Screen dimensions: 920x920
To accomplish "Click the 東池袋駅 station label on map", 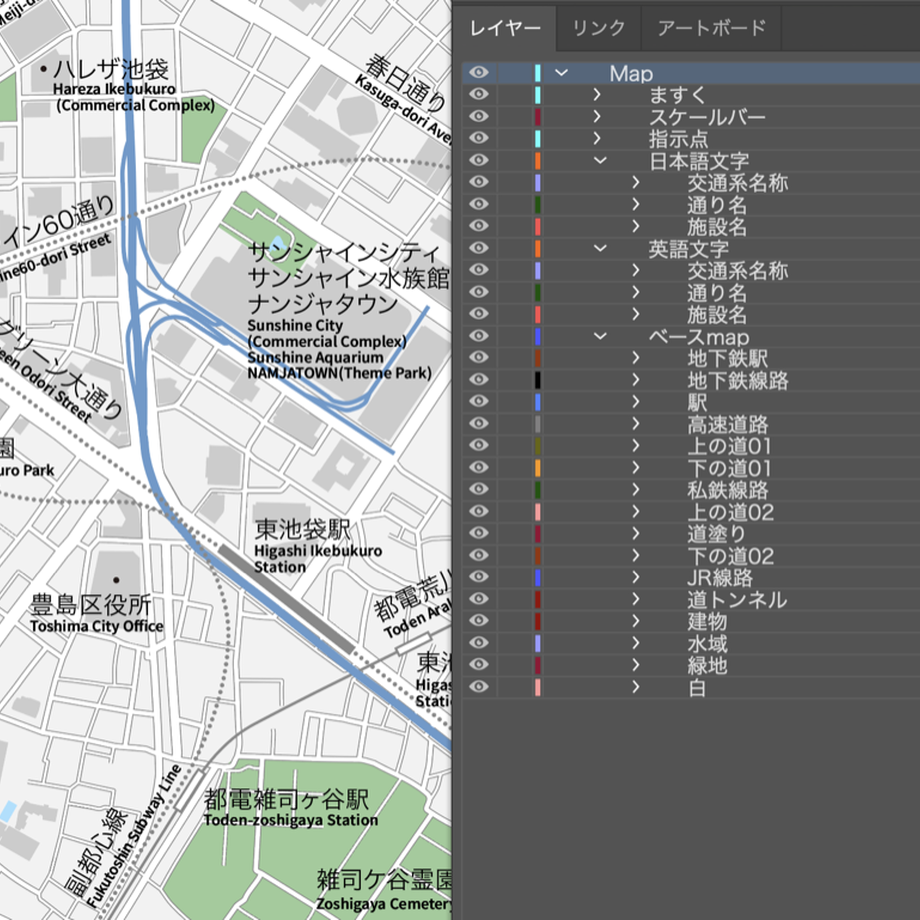I will click(302, 529).
